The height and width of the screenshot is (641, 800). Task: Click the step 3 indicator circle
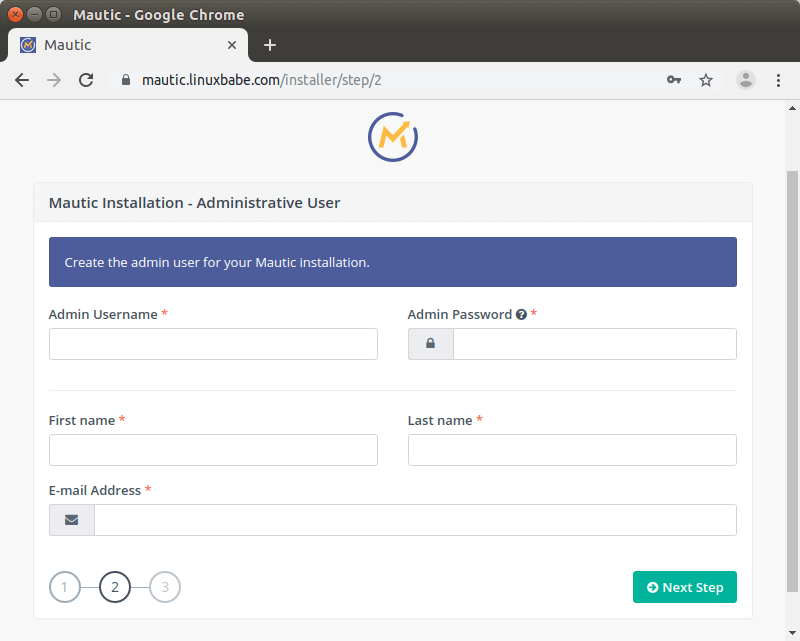point(164,587)
